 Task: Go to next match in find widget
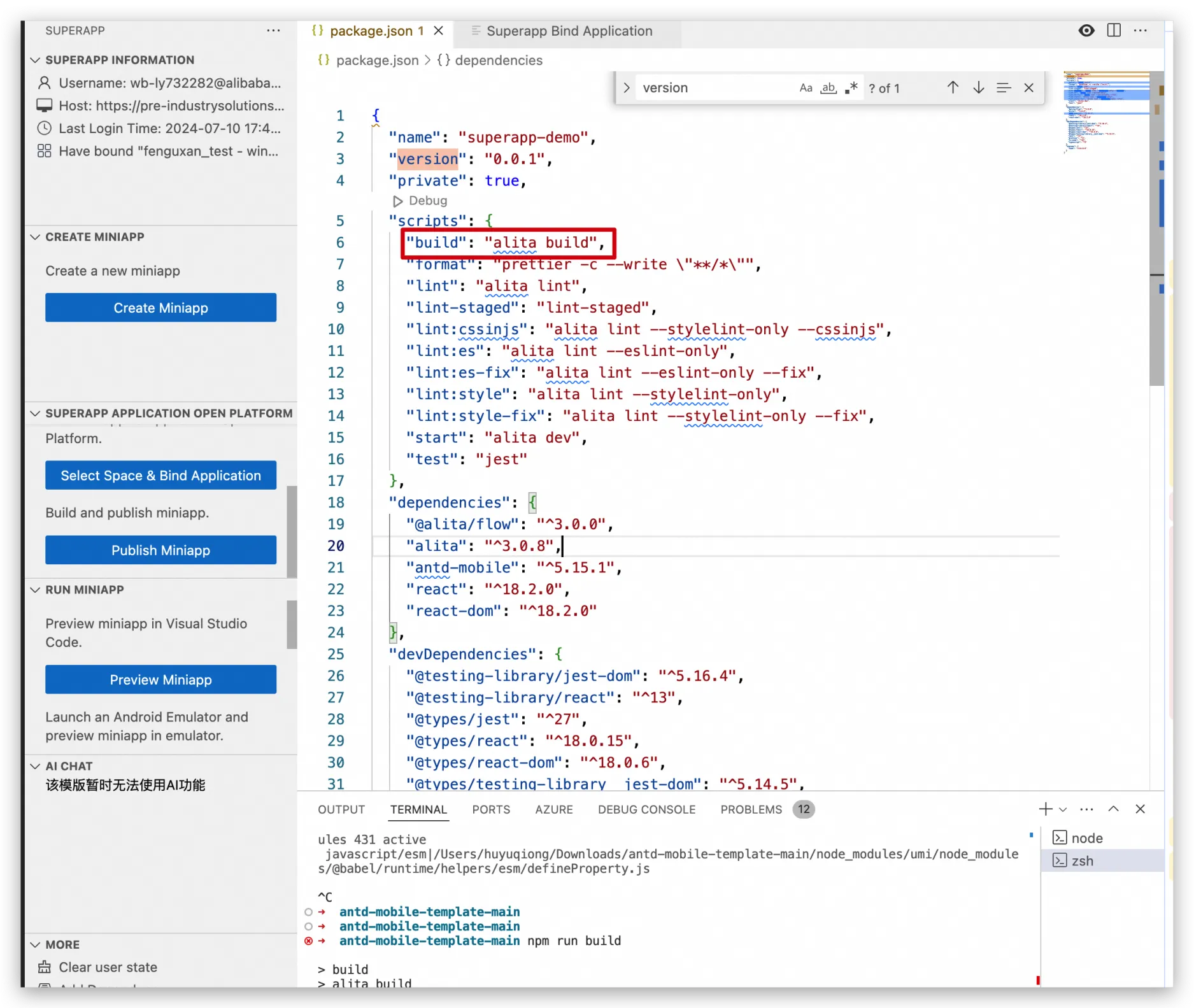tap(979, 88)
